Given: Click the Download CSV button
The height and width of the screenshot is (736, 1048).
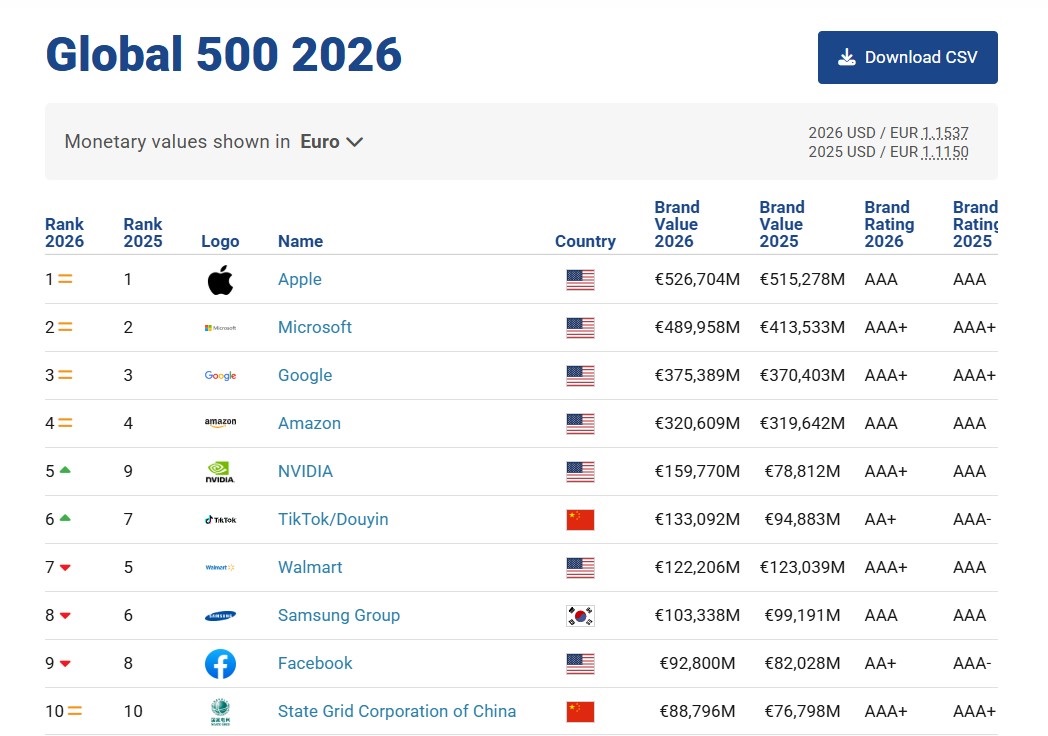Looking at the screenshot, I should pos(907,58).
